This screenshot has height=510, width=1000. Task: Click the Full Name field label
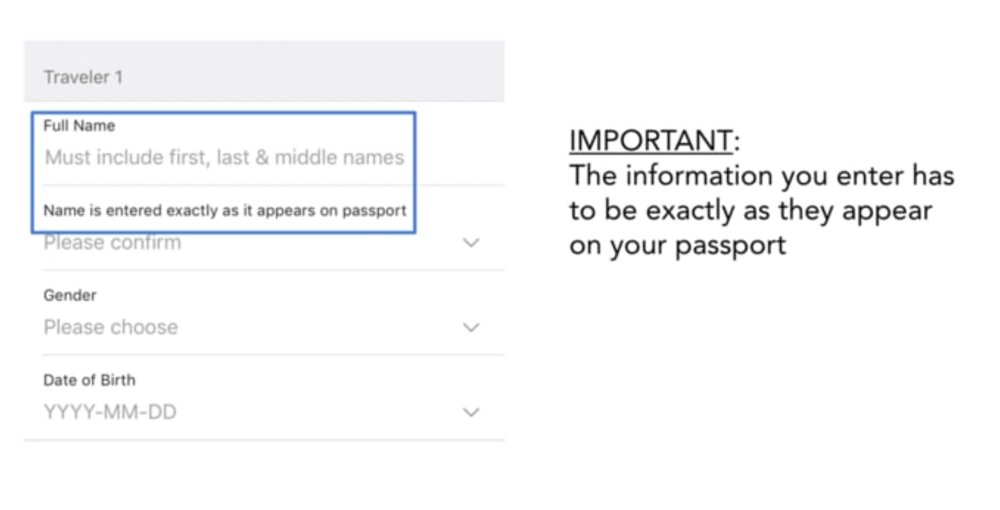(79, 126)
